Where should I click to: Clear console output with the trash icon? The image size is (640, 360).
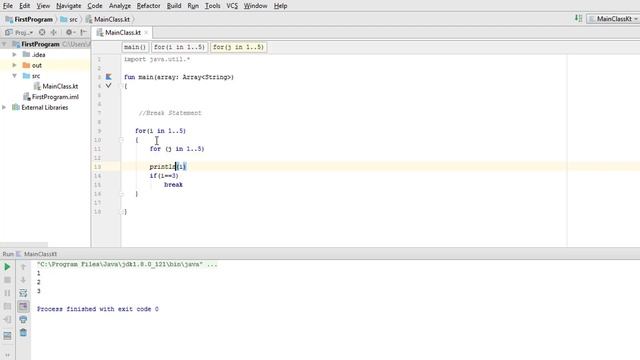(x=23, y=333)
